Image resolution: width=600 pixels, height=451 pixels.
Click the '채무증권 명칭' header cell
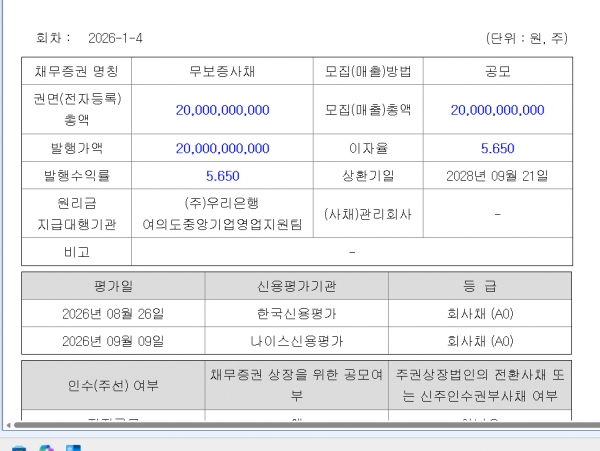pyautogui.click(x=77, y=71)
